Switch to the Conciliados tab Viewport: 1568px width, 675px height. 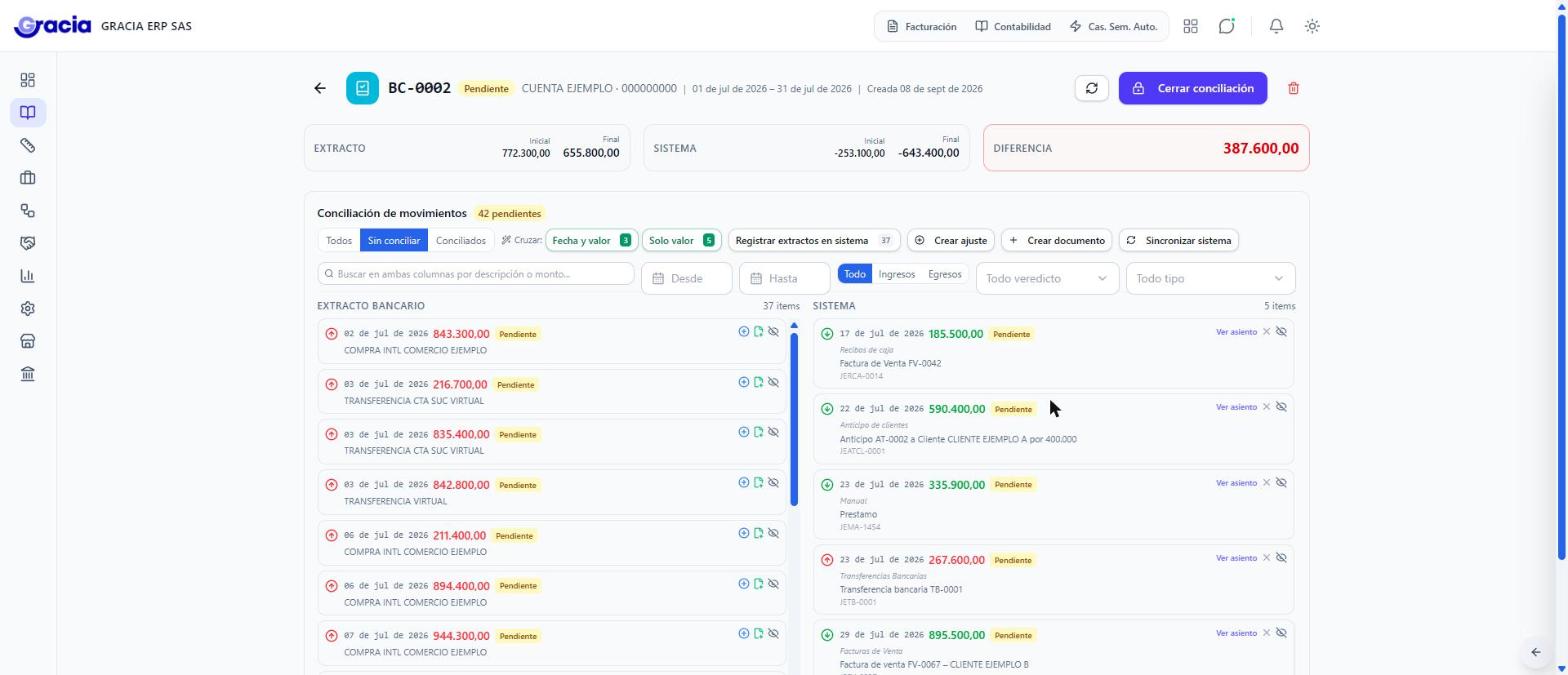coord(461,241)
